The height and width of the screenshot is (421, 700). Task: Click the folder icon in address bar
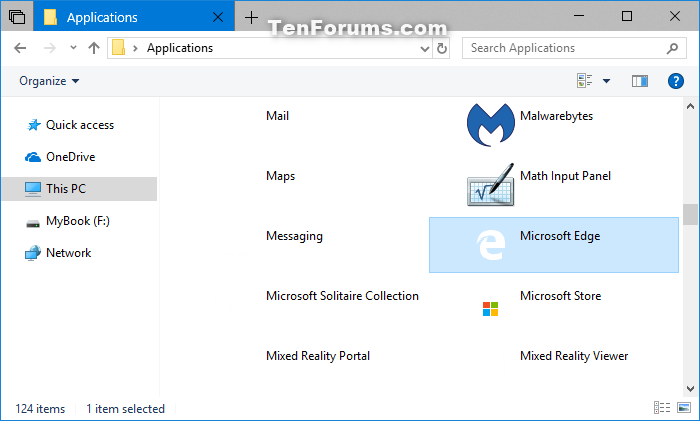(118, 48)
